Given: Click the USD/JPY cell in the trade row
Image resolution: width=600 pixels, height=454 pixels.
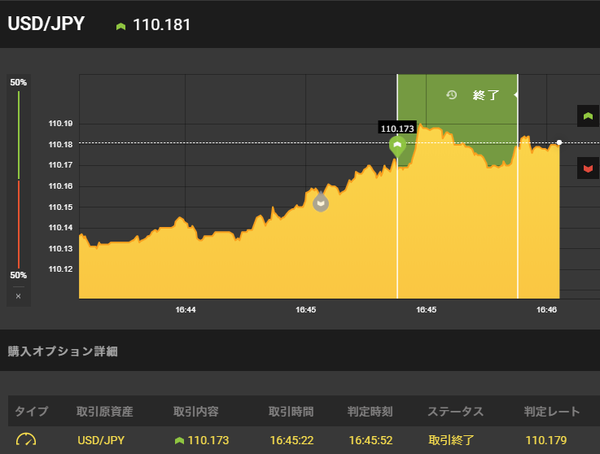Looking at the screenshot, I should click(x=101, y=440).
